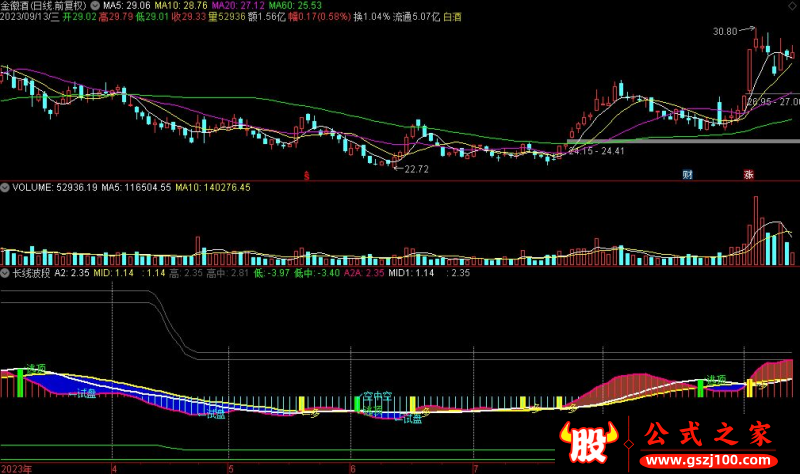The width and height of the screenshot is (800, 474).
Task: Click the A2: 2.35 indicator value
Action: click(x=72, y=273)
